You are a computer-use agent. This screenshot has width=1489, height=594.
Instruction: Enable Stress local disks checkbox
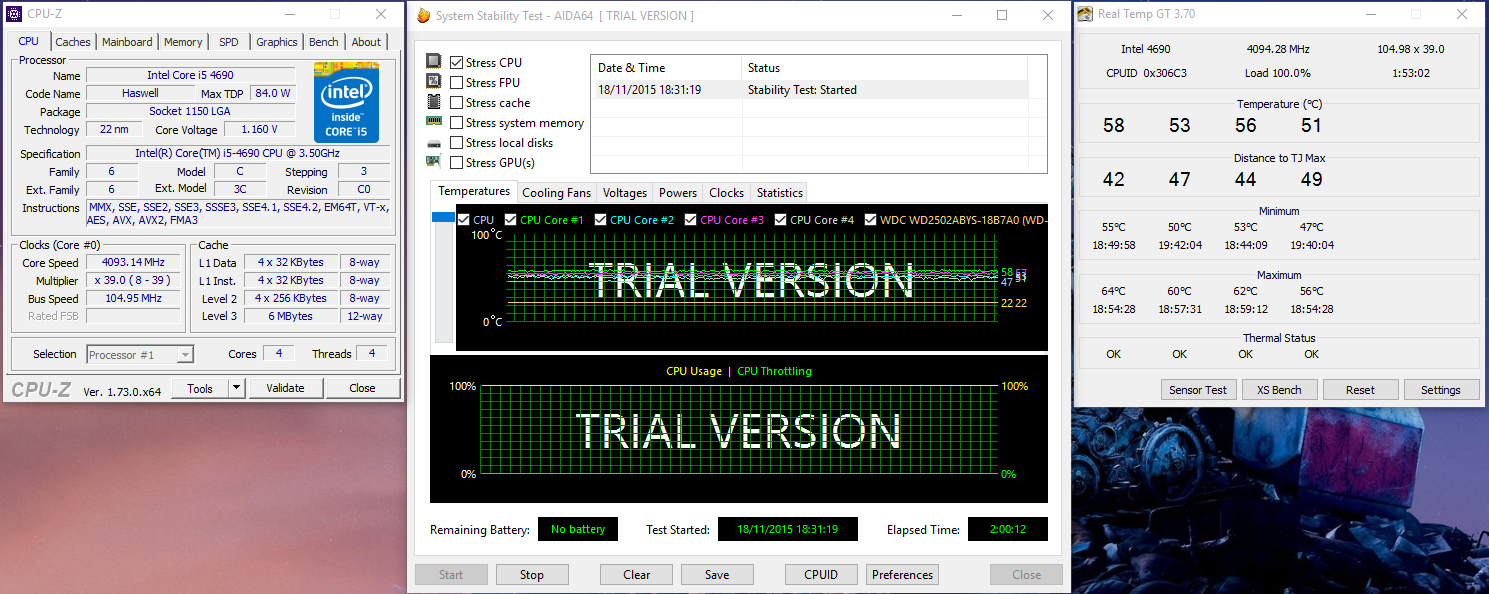pos(457,142)
